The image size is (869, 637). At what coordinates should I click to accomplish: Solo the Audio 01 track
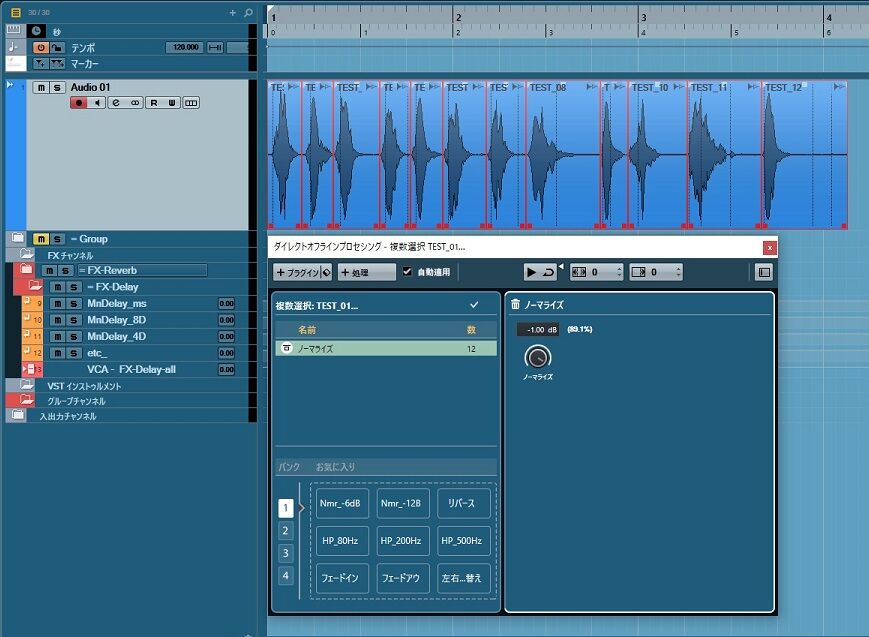click(x=57, y=87)
